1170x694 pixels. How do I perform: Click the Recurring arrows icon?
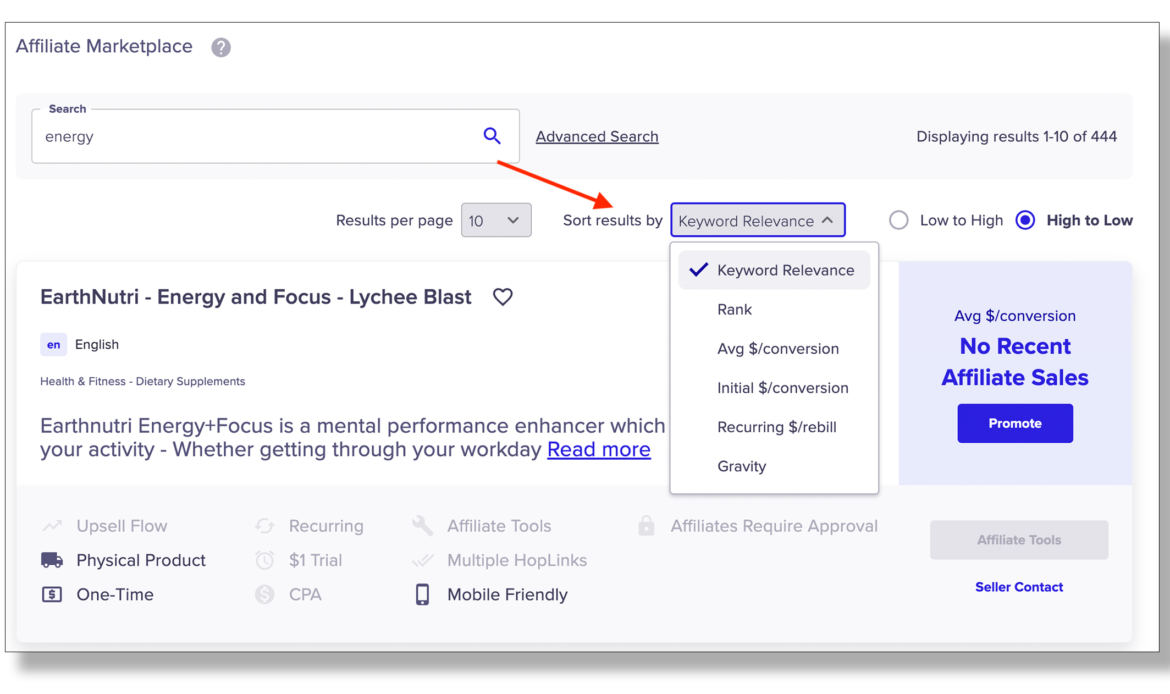tap(265, 526)
